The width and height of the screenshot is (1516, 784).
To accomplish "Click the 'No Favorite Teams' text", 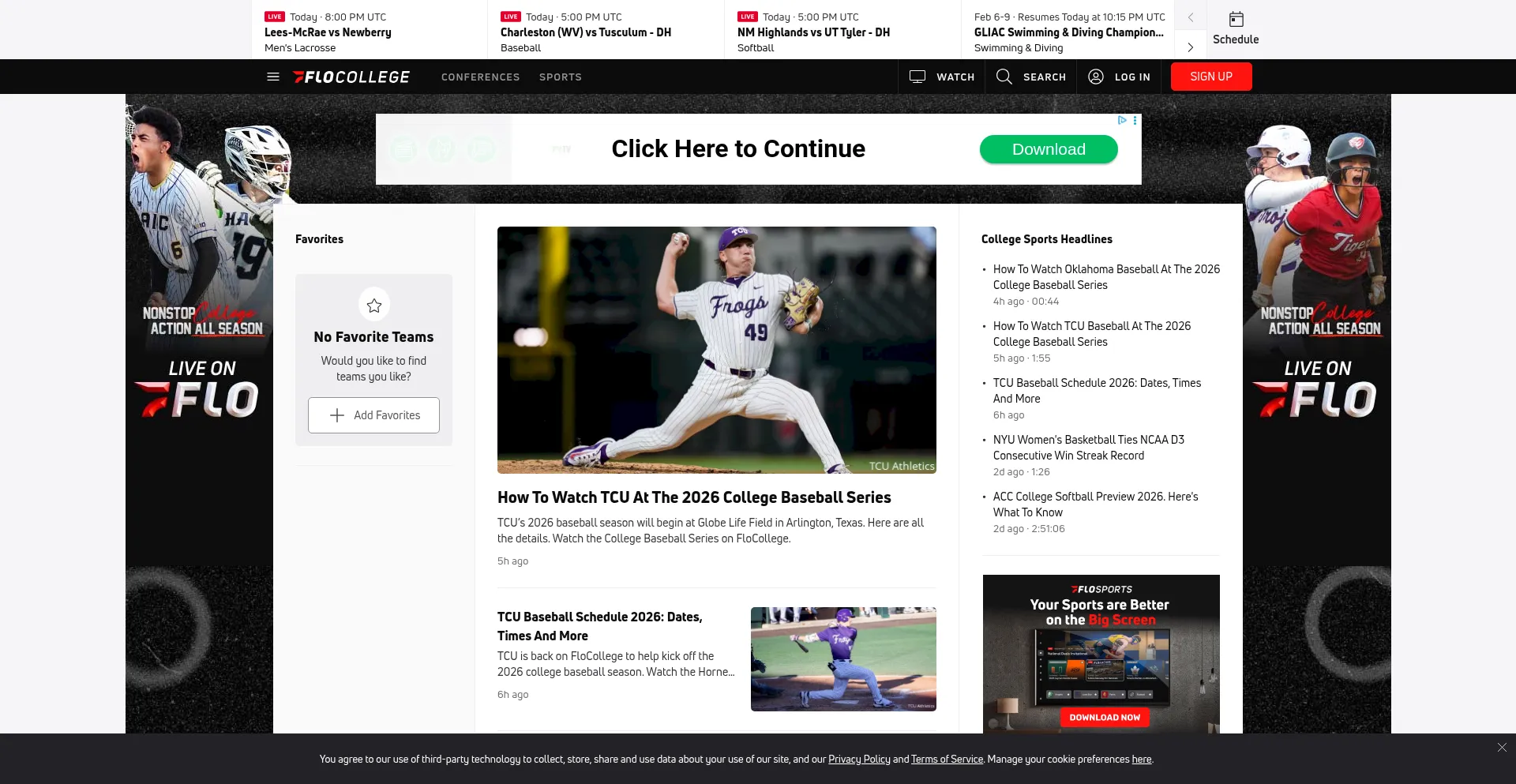I will 373,337.
